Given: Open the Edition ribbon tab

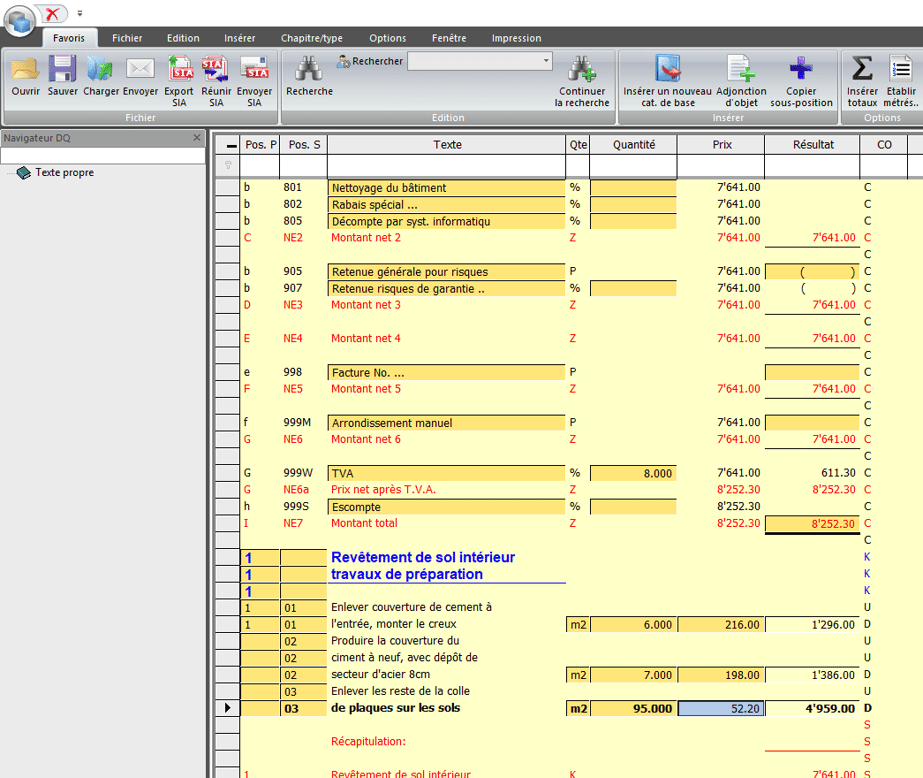Looking at the screenshot, I should tap(183, 38).
